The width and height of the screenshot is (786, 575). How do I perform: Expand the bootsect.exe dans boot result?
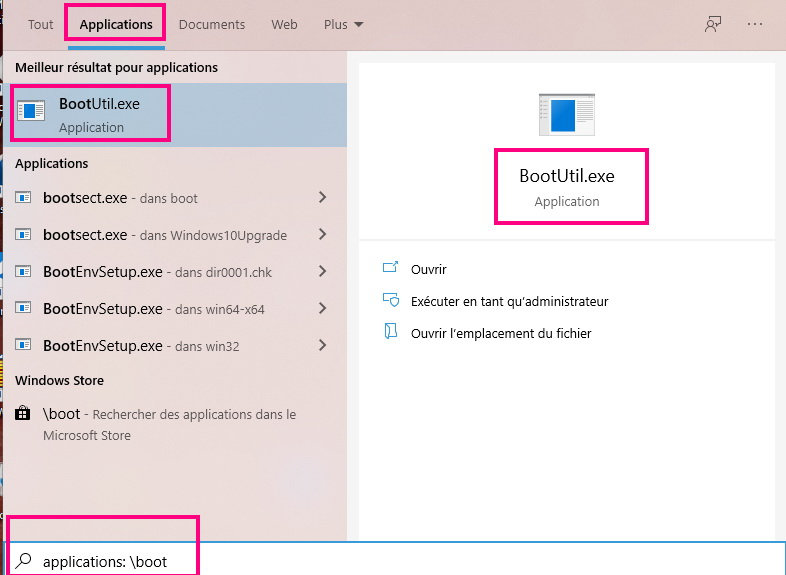point(322,198)
